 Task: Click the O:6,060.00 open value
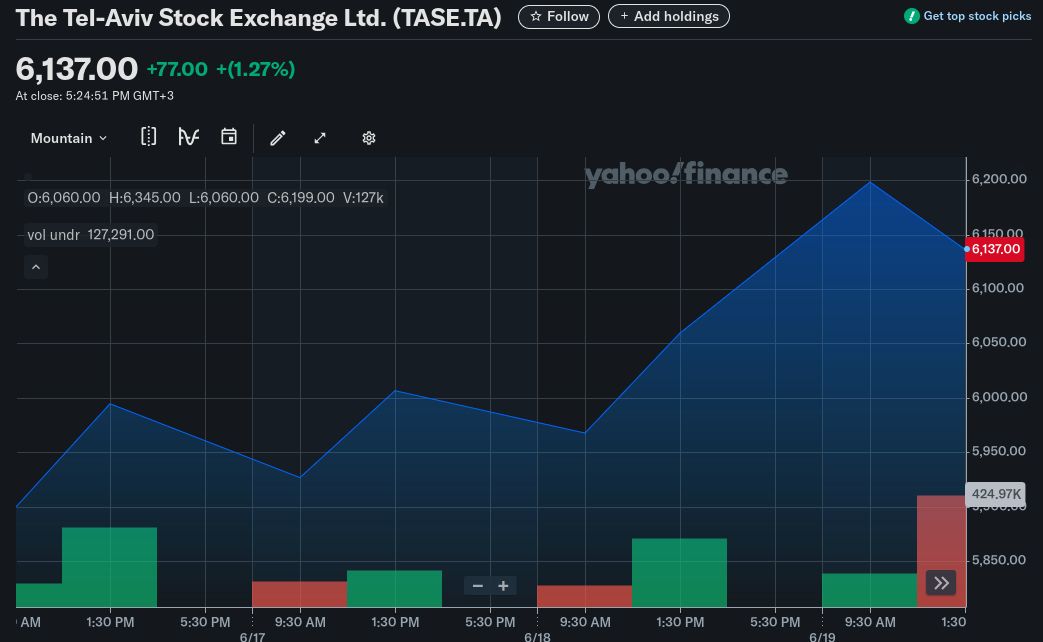click(64, 198)
